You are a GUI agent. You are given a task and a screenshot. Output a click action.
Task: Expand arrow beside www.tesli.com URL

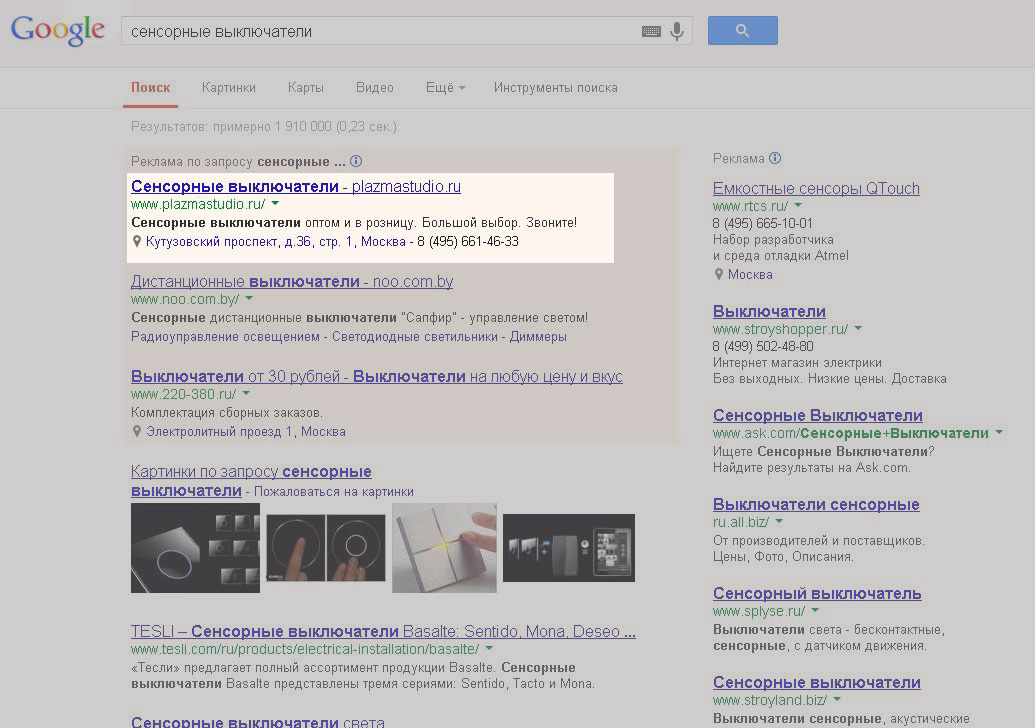point(489,648)
